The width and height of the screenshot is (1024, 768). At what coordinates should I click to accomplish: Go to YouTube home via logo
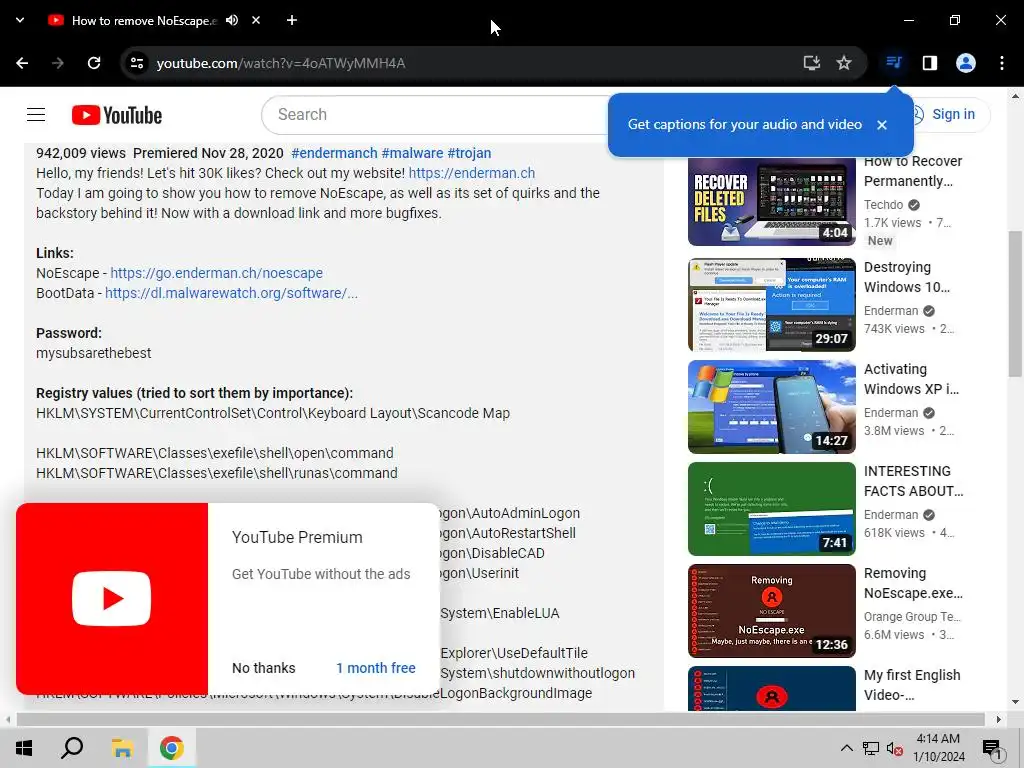coord(117,115)
